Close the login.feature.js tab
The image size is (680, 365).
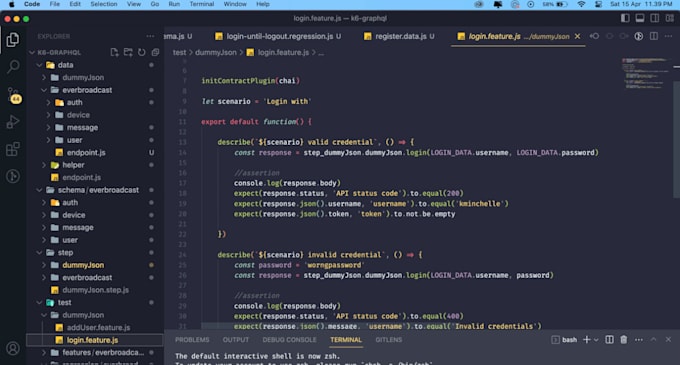tap(577, 36)
